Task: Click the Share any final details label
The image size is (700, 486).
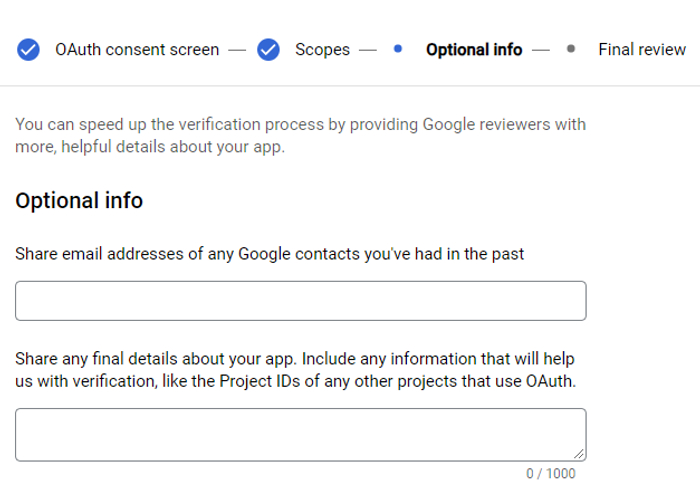Action: click(296, 370)
